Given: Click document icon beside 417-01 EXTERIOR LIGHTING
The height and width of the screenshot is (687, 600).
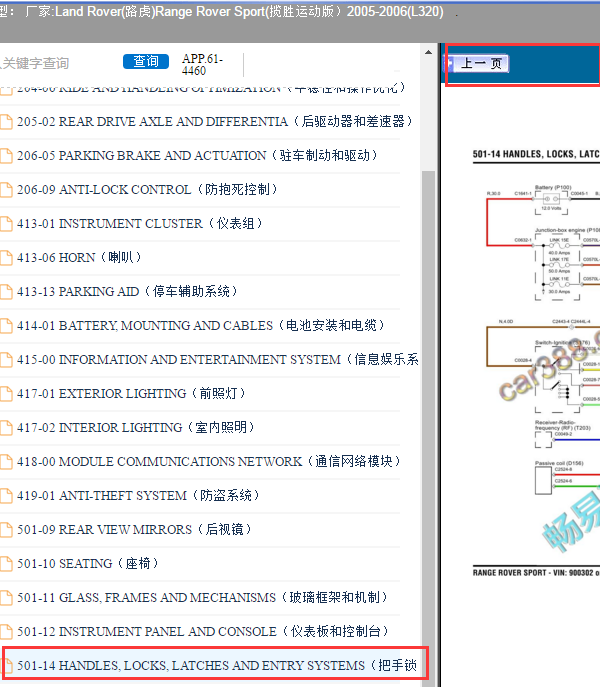Looking at the screenshot, I should pyautogui.click(x=6, y=394).
